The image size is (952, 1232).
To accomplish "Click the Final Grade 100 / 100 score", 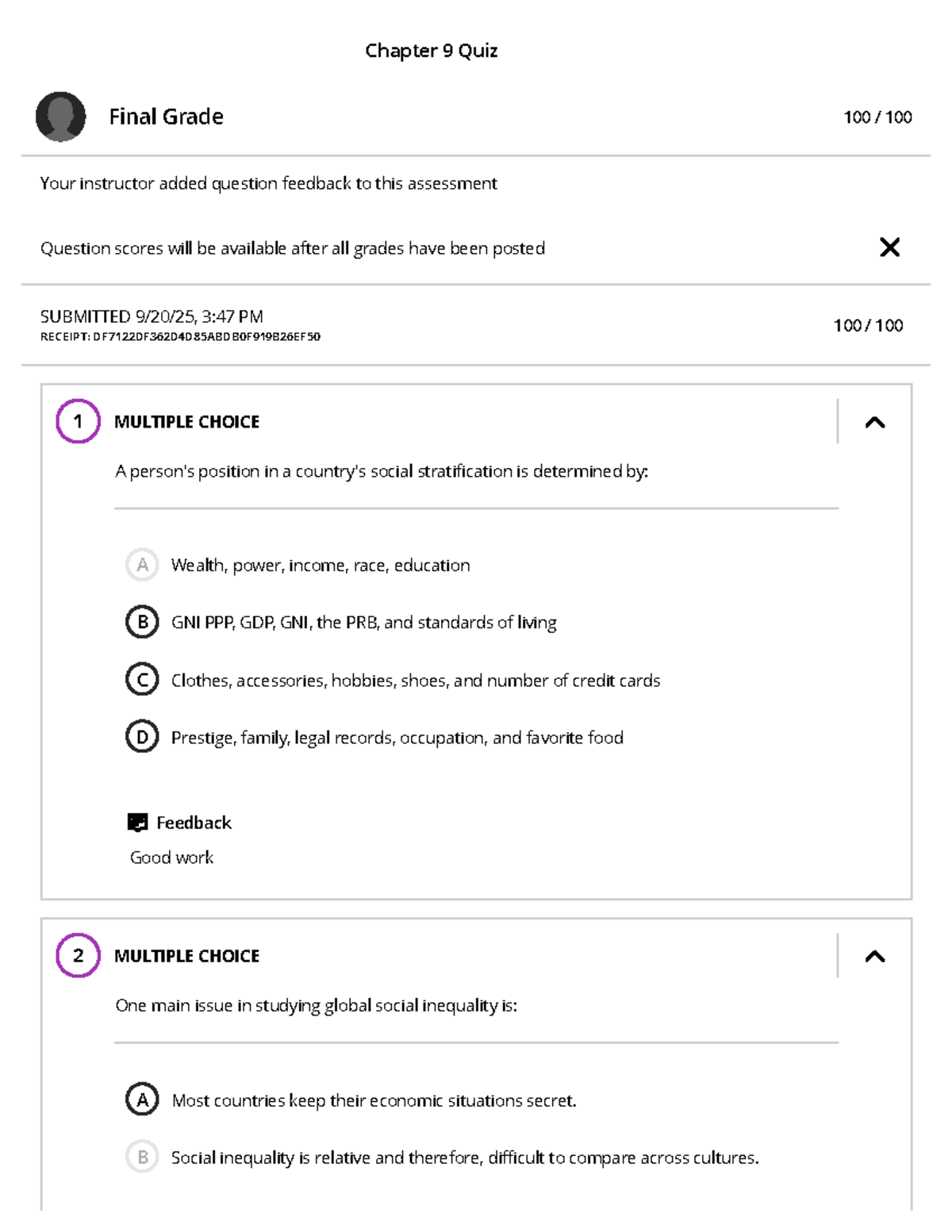I will (x=877, y=117).
